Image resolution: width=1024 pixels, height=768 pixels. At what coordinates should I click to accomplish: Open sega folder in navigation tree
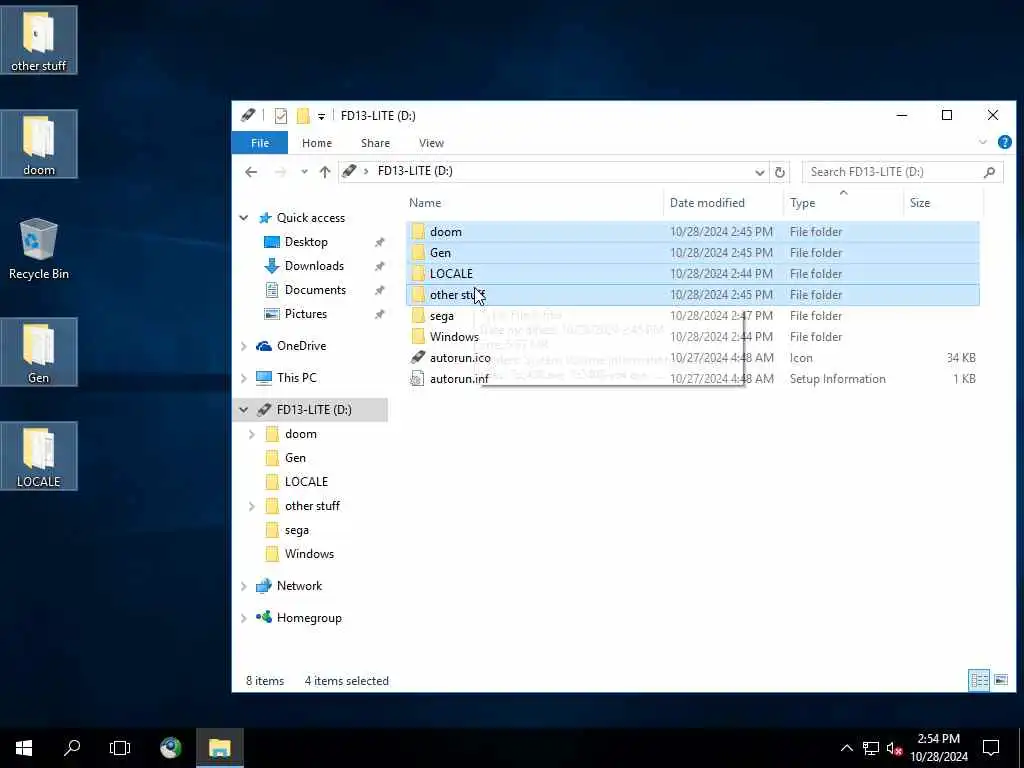pyautogui.click(x=296, y=530)
